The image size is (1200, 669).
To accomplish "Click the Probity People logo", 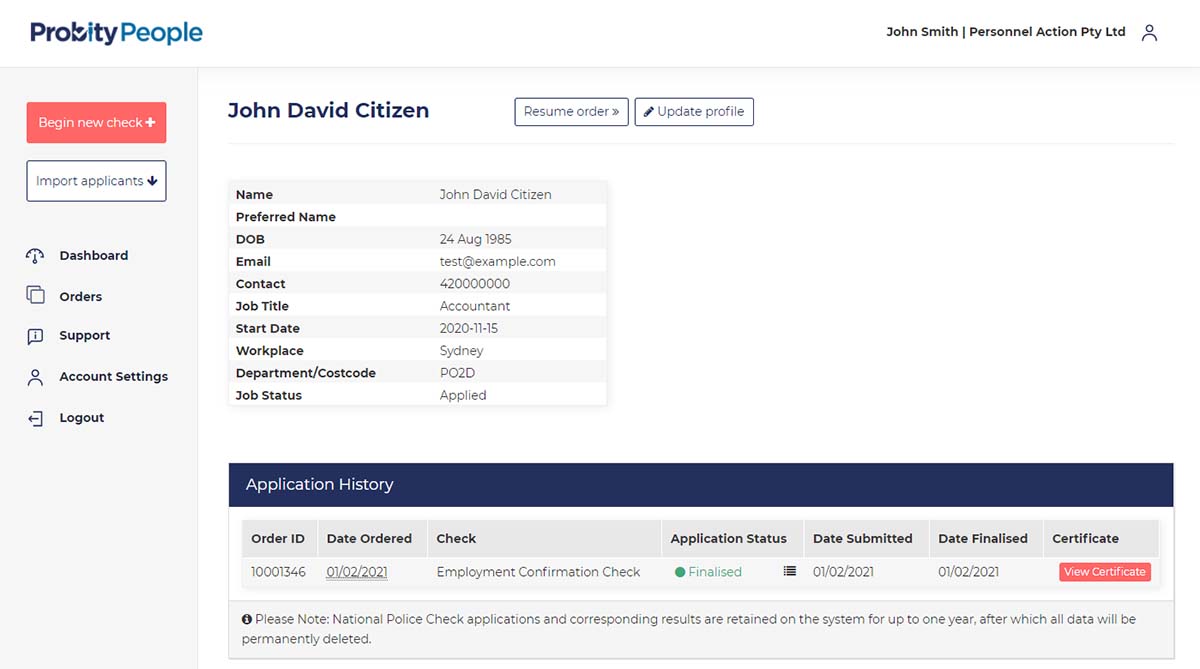I will (116, 33).
